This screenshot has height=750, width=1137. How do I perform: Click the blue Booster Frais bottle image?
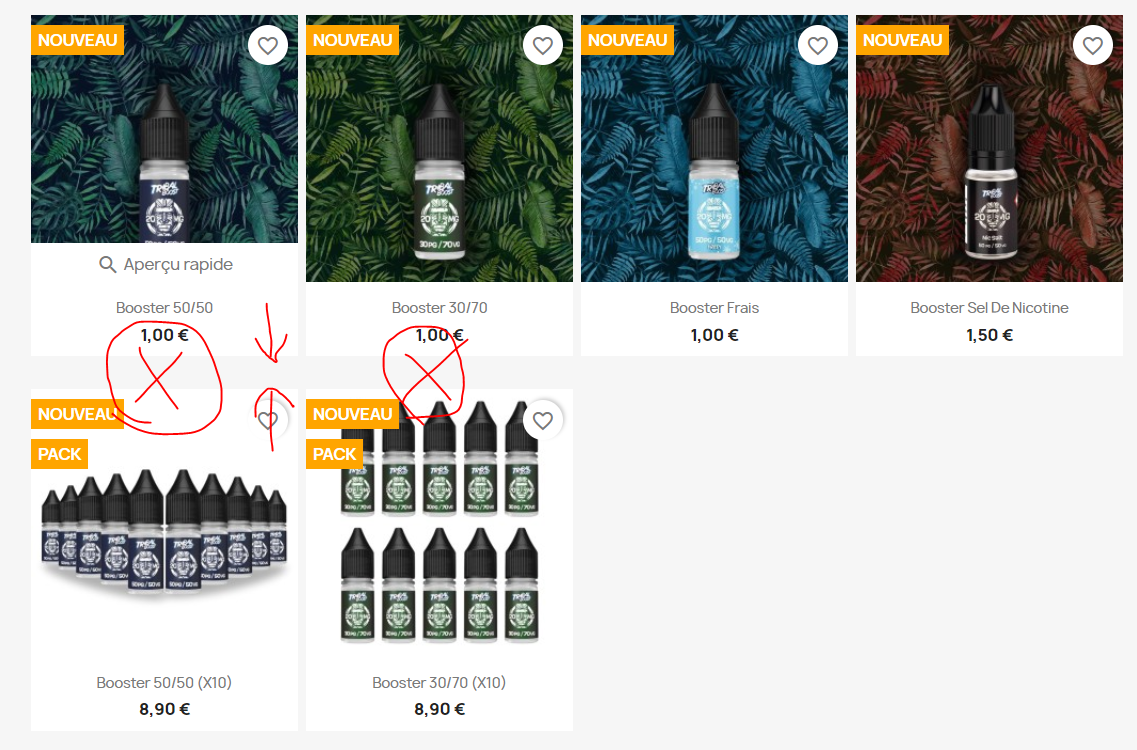pos(714,149)
